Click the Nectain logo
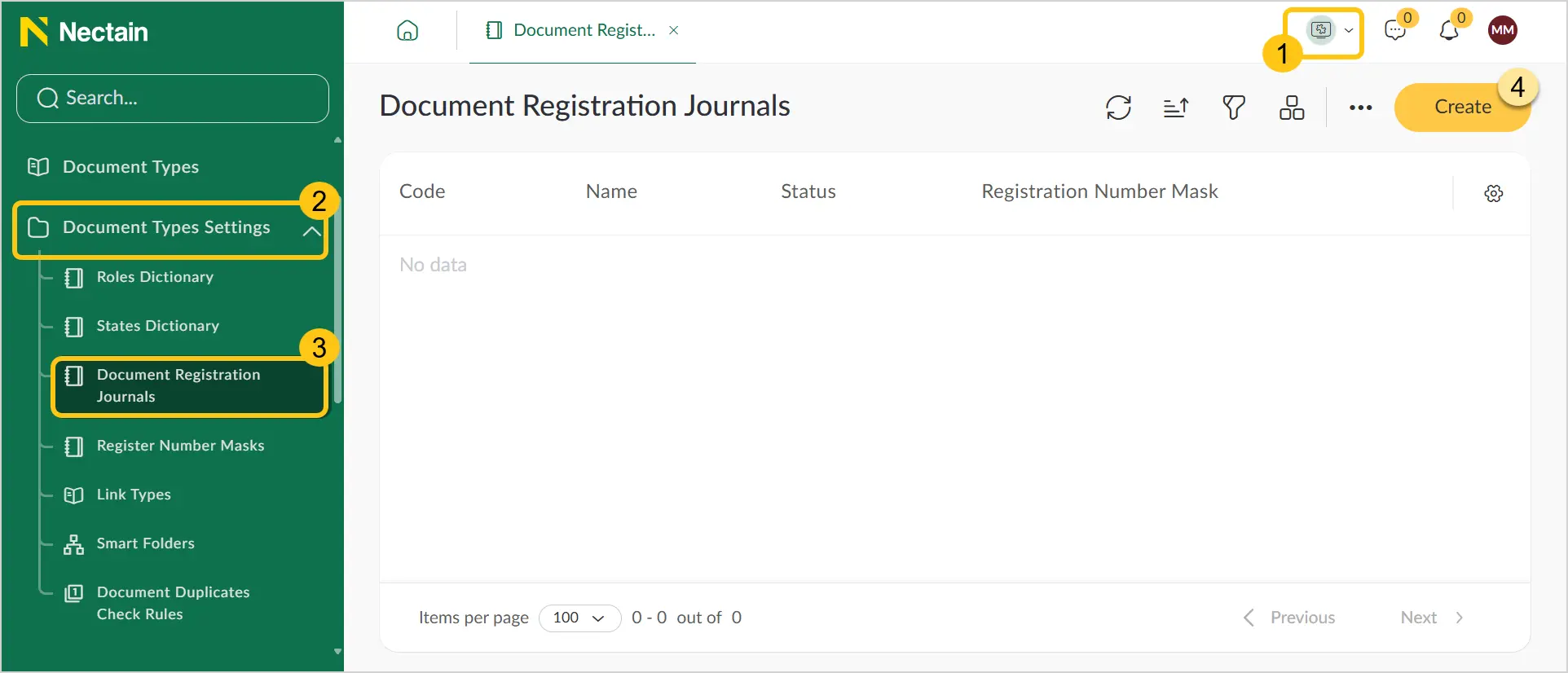1568x673 pixels. pos(84,32)
